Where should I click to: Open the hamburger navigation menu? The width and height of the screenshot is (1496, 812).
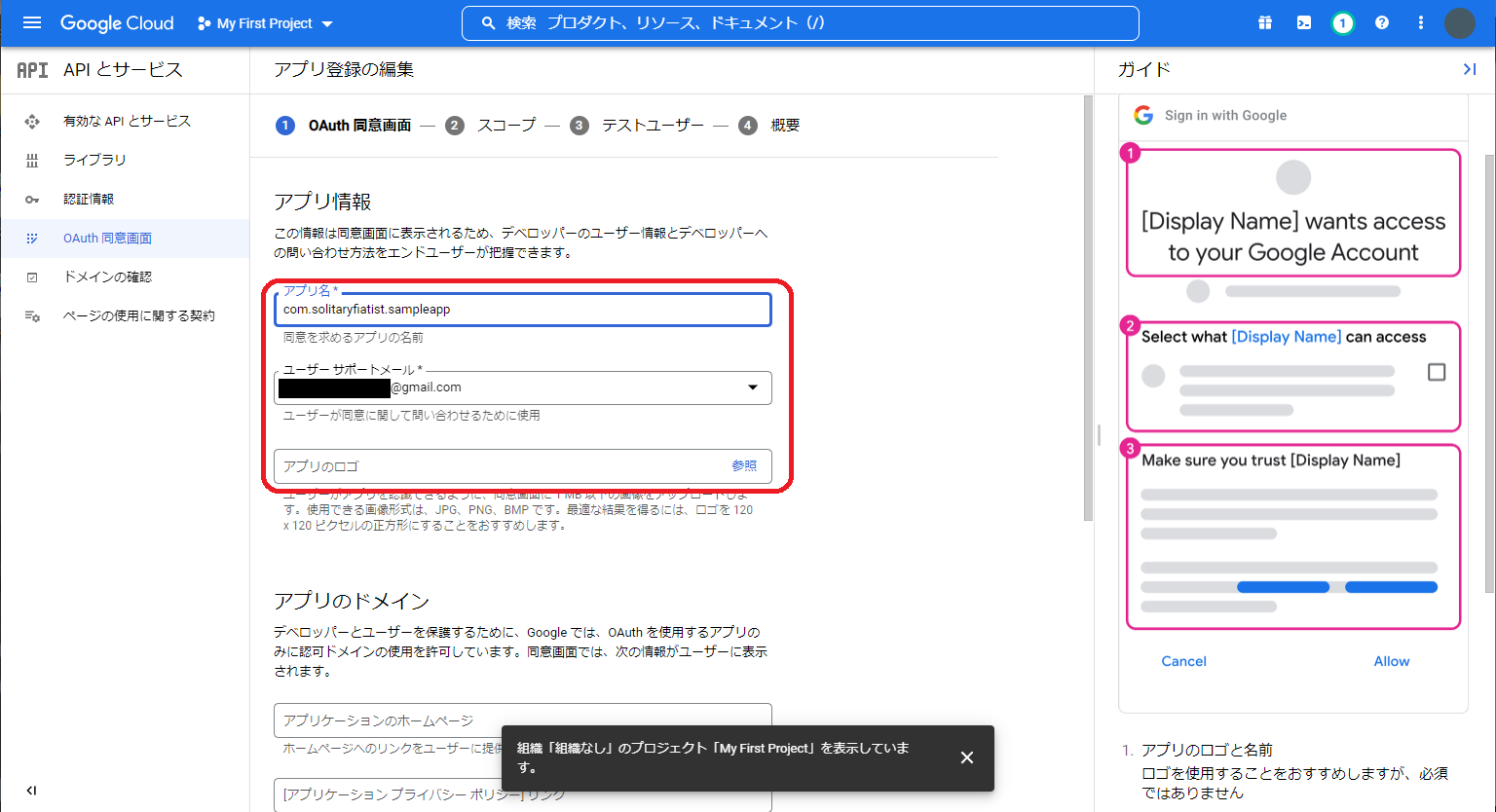[x=32, y=22]
